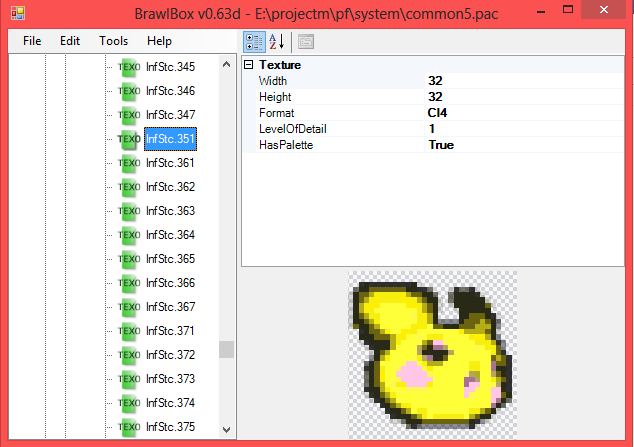This screenshot has height=447, width=634.
Task: Select the InfStc.371 texture node
Action: coord(170,331)
